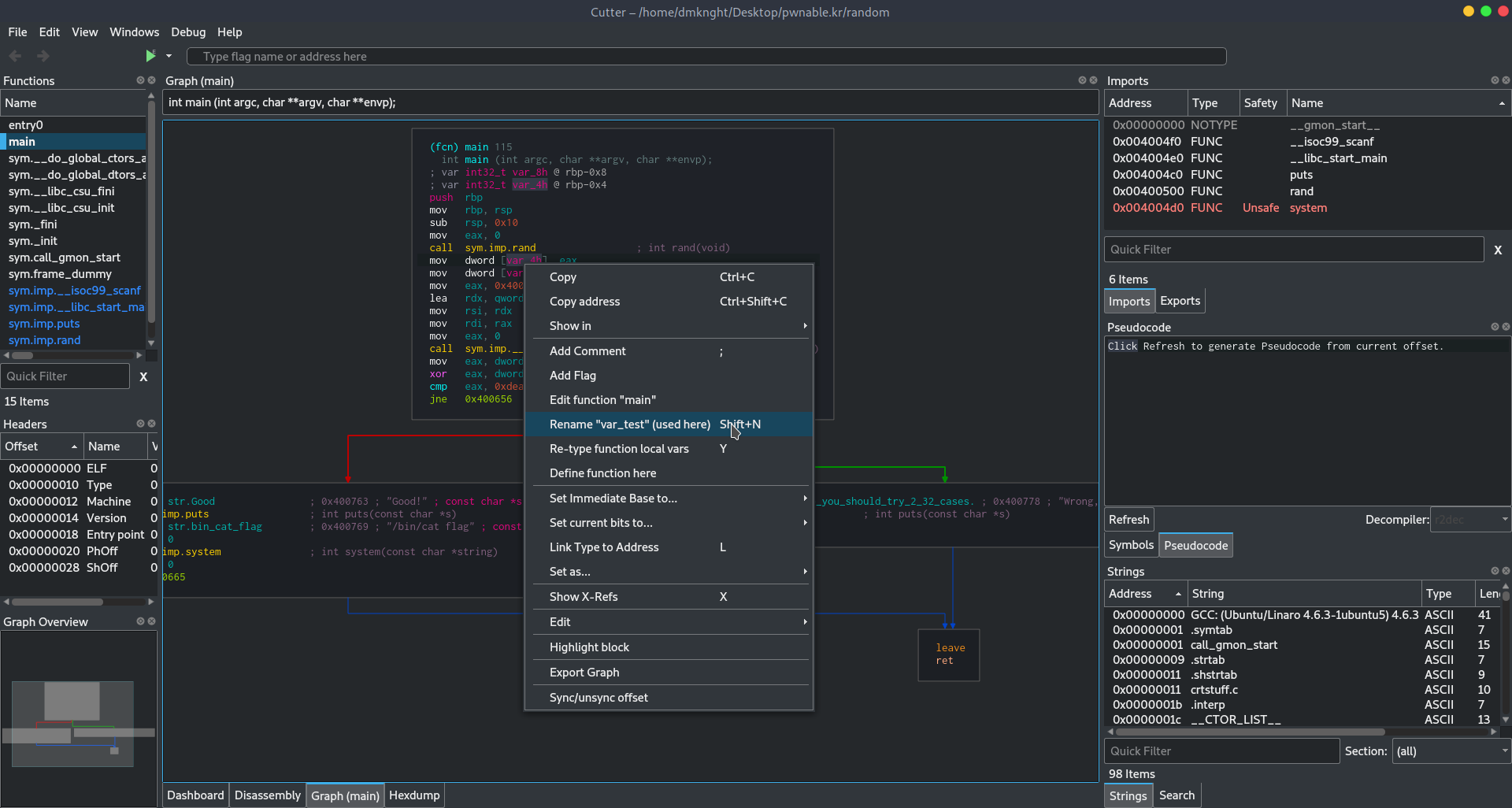Sort Strings by Address column
Image resolution: width=1512 pixels, height=808 pixels.
1145,594
